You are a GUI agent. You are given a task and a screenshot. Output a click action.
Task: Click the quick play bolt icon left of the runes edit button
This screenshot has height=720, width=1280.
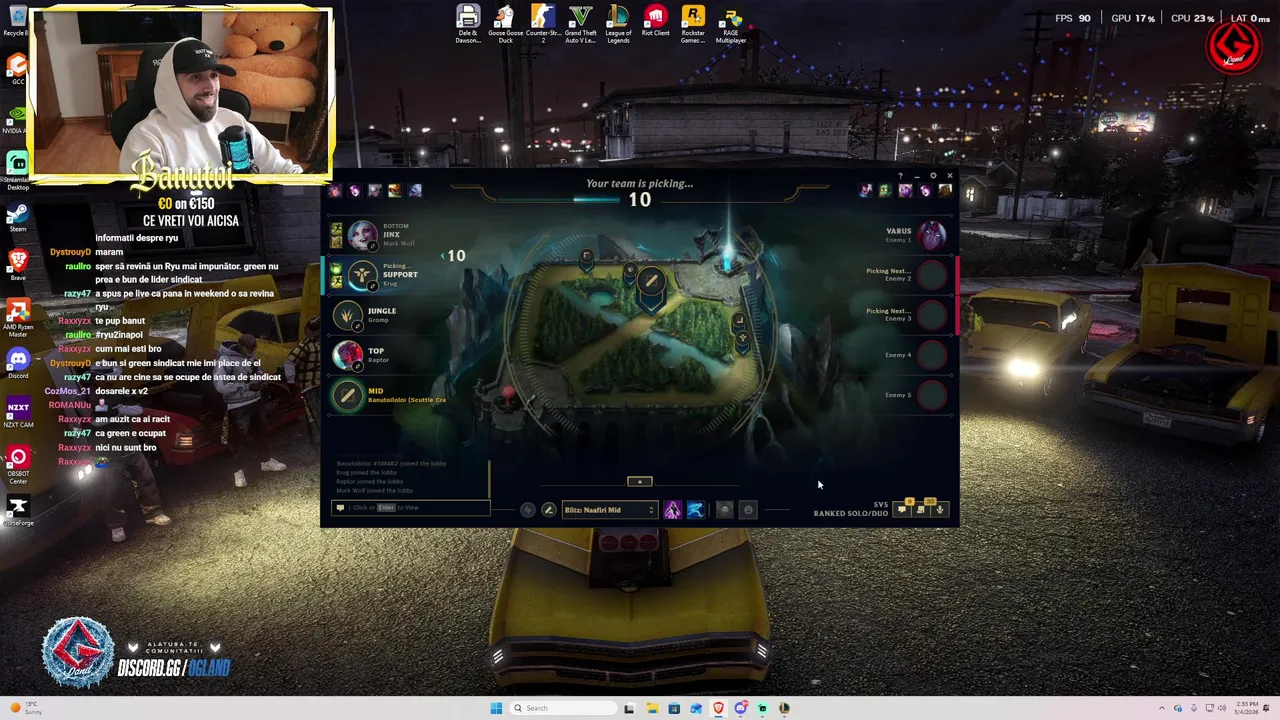coord(527,510)
